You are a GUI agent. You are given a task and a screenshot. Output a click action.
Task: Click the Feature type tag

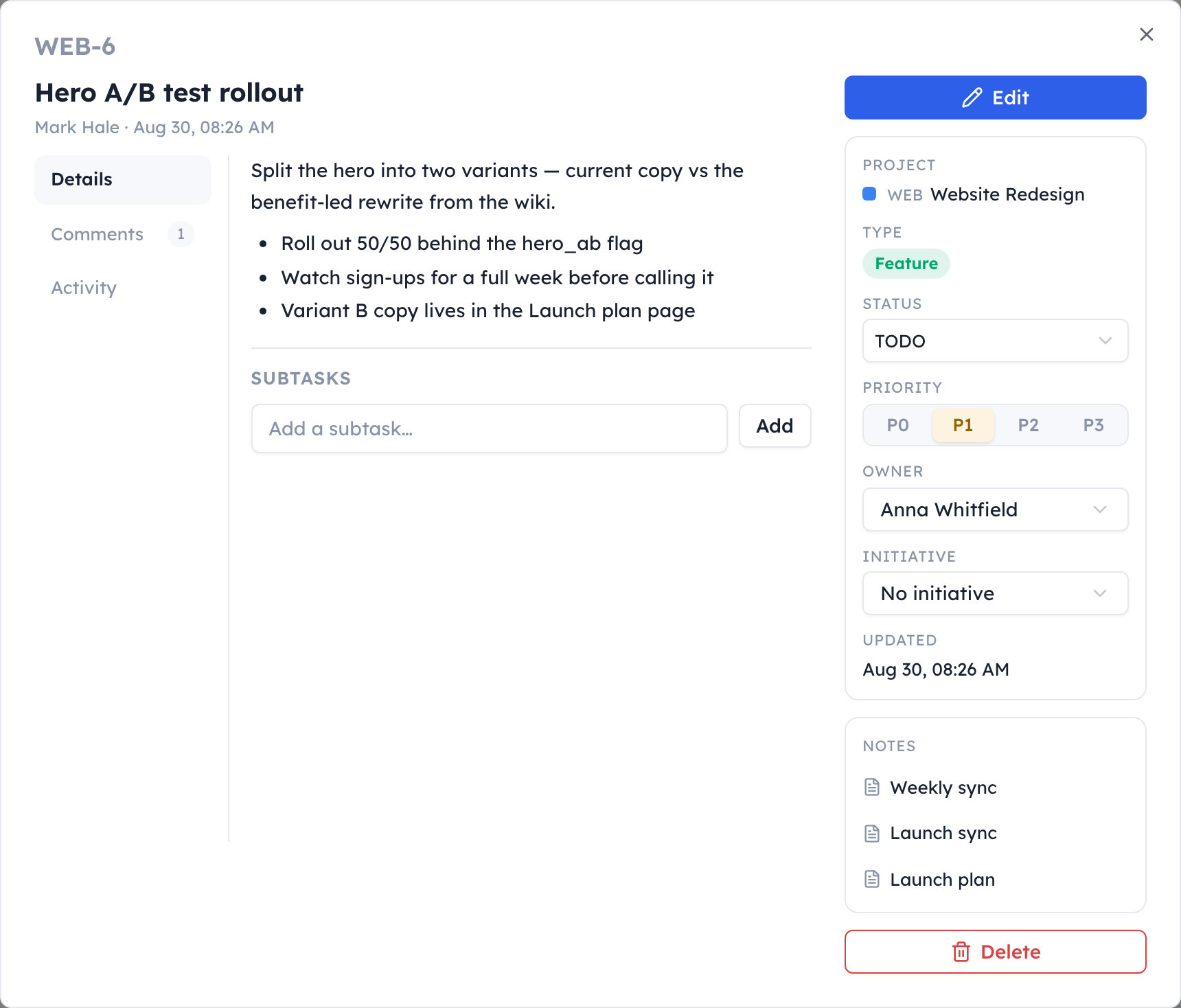[906, 264]
